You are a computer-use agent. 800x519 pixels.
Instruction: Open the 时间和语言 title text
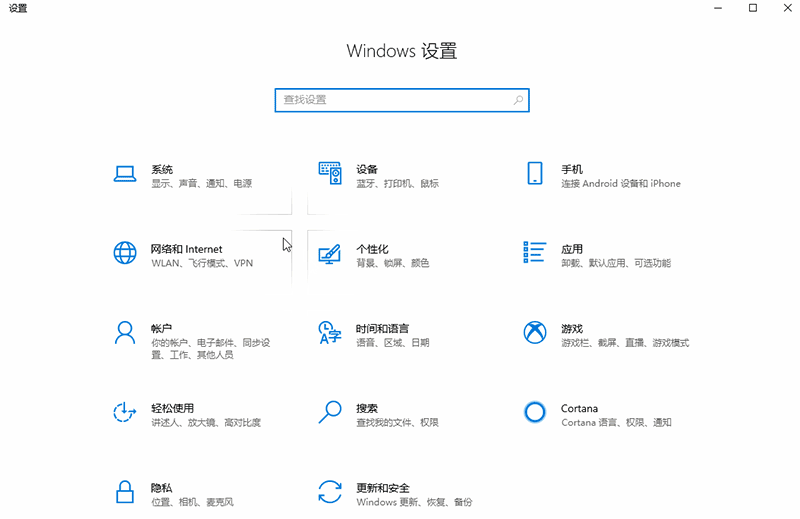pos(382,329)
